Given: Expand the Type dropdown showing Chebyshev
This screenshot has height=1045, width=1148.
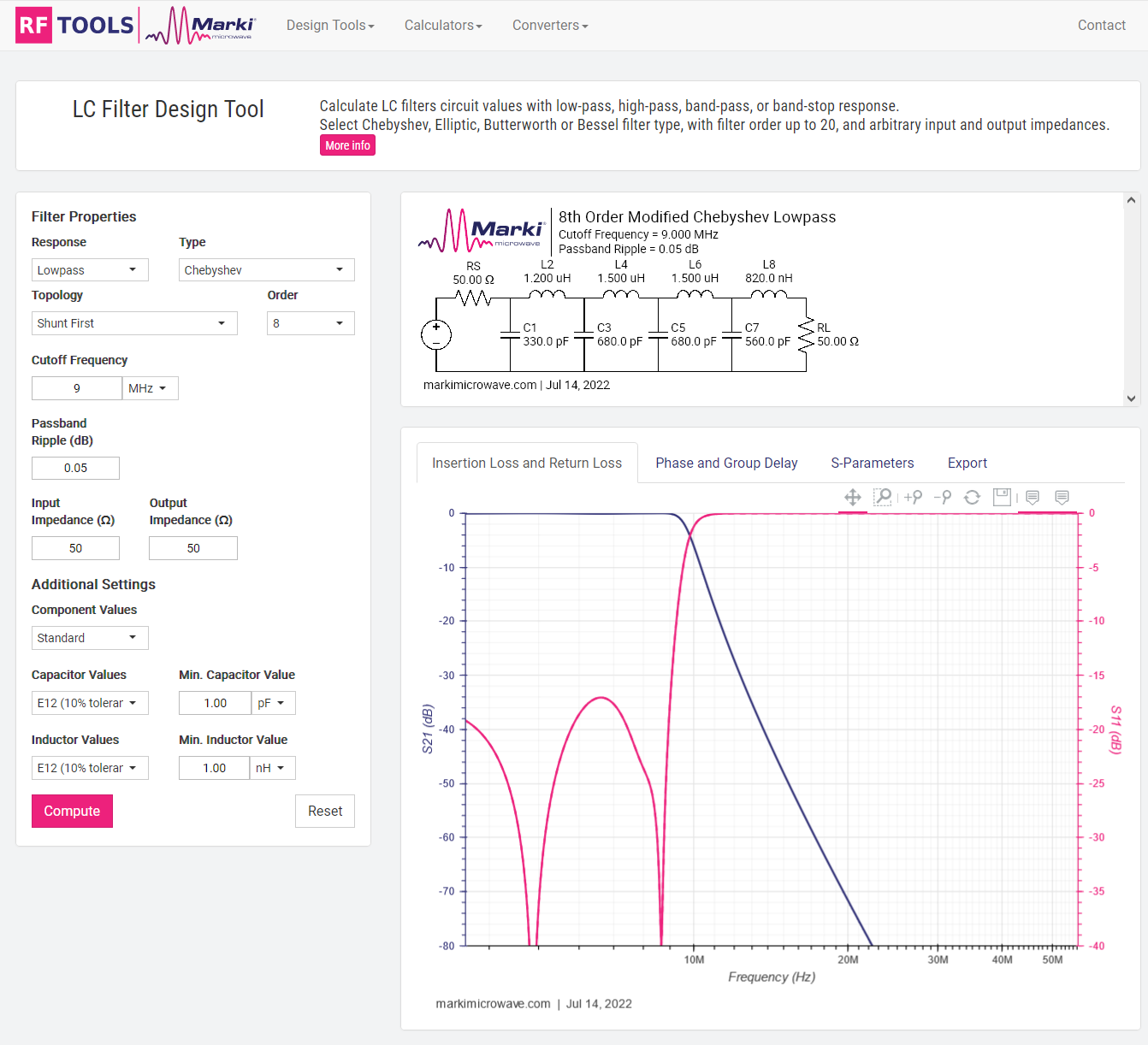Looking at the screenshot, I should coord(266,270).
